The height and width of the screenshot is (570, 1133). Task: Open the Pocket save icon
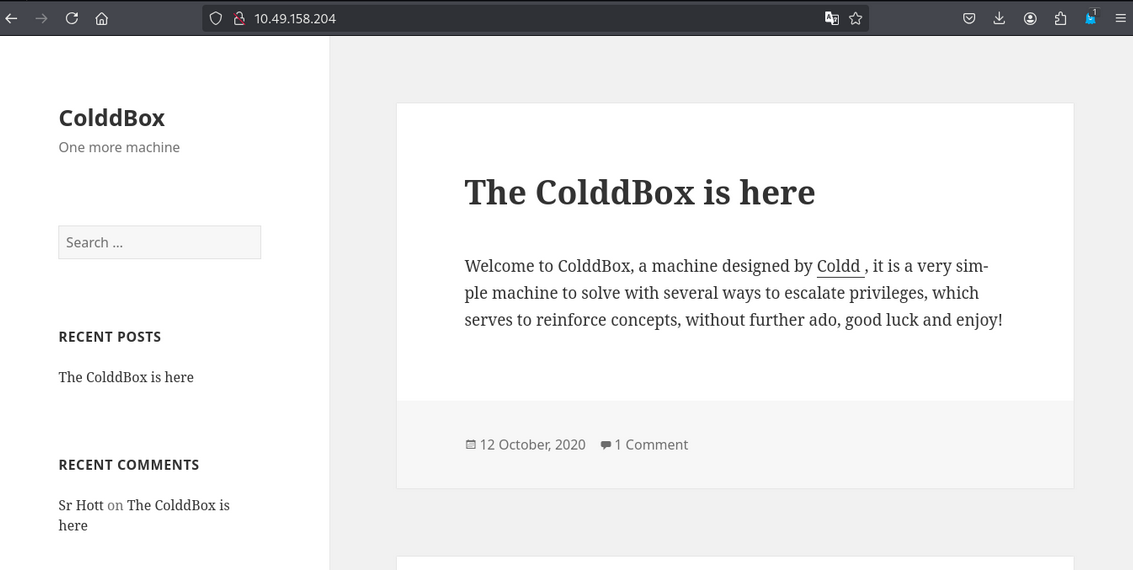[969, 18]
